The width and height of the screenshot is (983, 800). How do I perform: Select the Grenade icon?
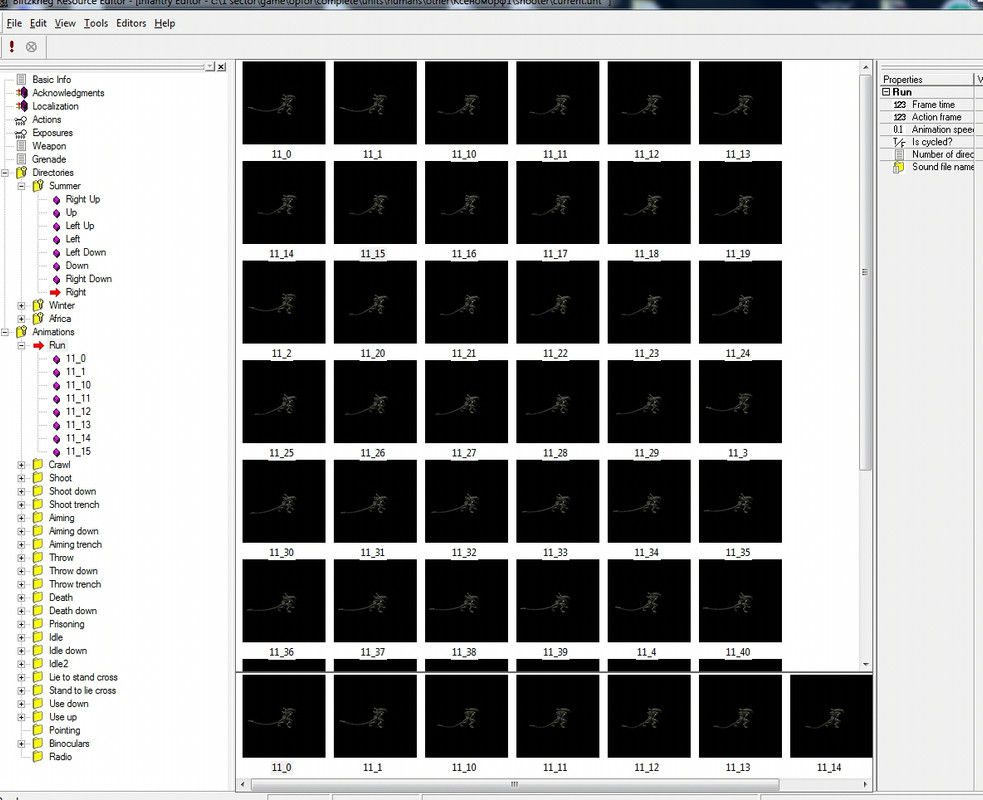click(22, 159)
